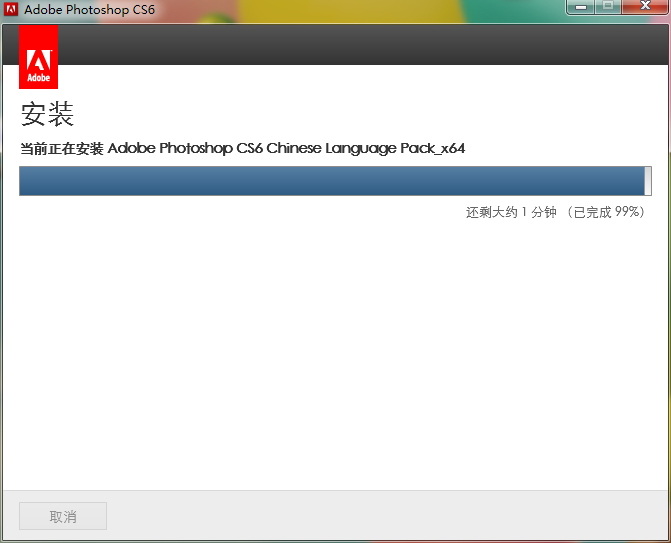Minimize the installer window

(581, 7)
